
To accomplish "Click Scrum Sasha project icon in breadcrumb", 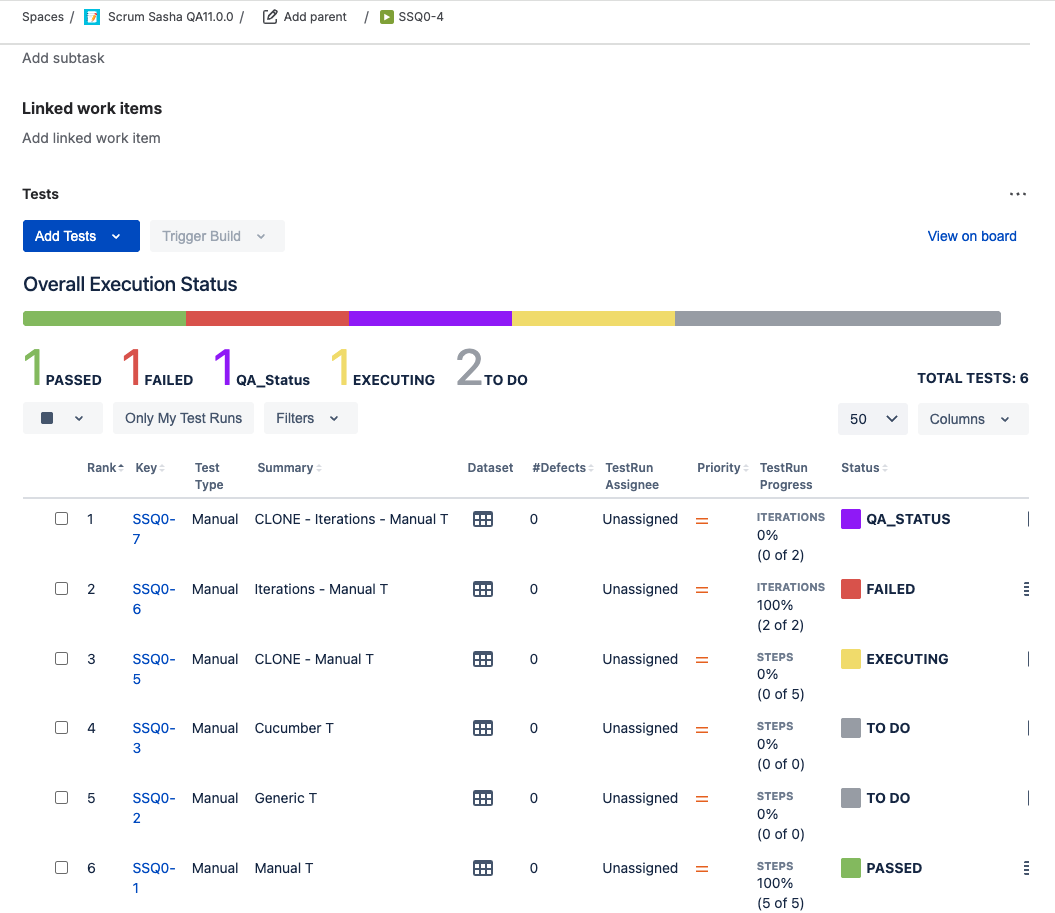I will 92,17.
